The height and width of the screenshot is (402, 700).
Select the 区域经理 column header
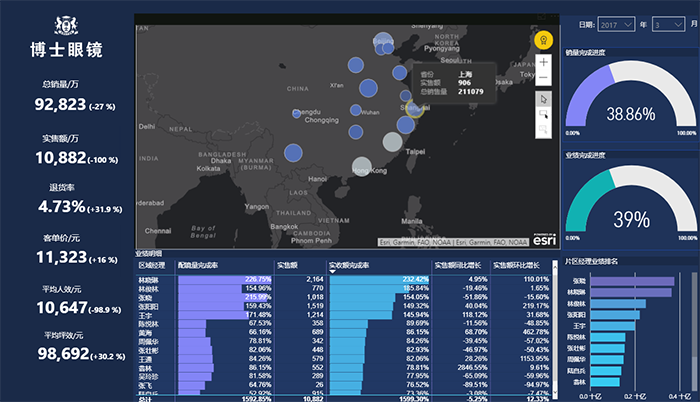(154, 266)
